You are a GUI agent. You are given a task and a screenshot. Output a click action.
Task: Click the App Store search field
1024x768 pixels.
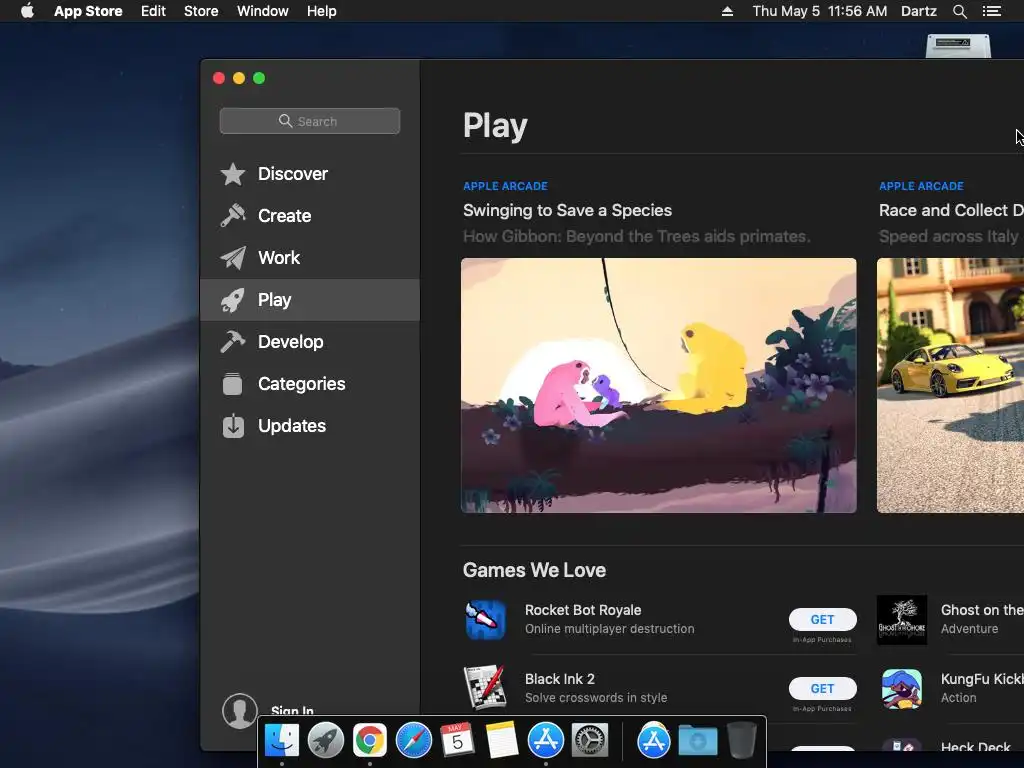tap(310, 121)
